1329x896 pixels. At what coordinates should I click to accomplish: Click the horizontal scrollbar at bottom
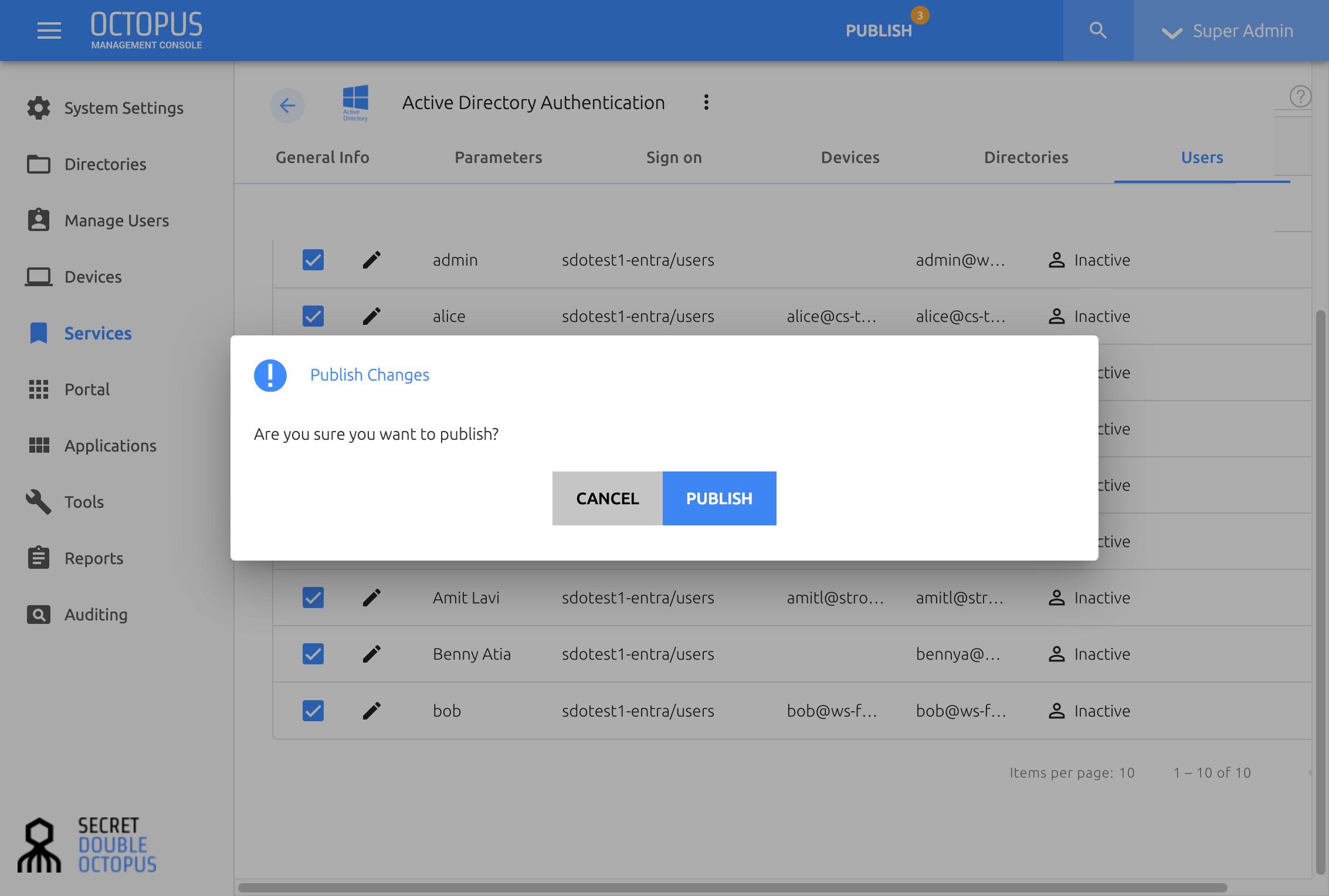click(x=733, y=888)
